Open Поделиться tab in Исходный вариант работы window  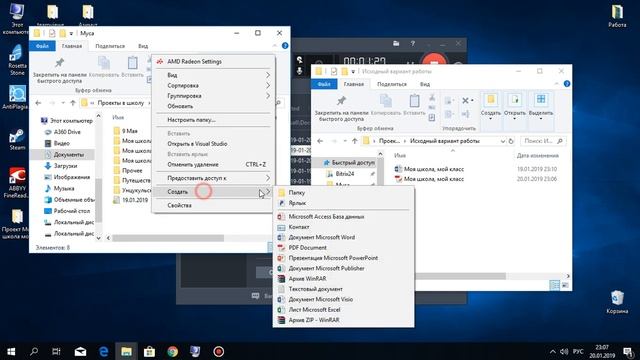tap(392, 84)
